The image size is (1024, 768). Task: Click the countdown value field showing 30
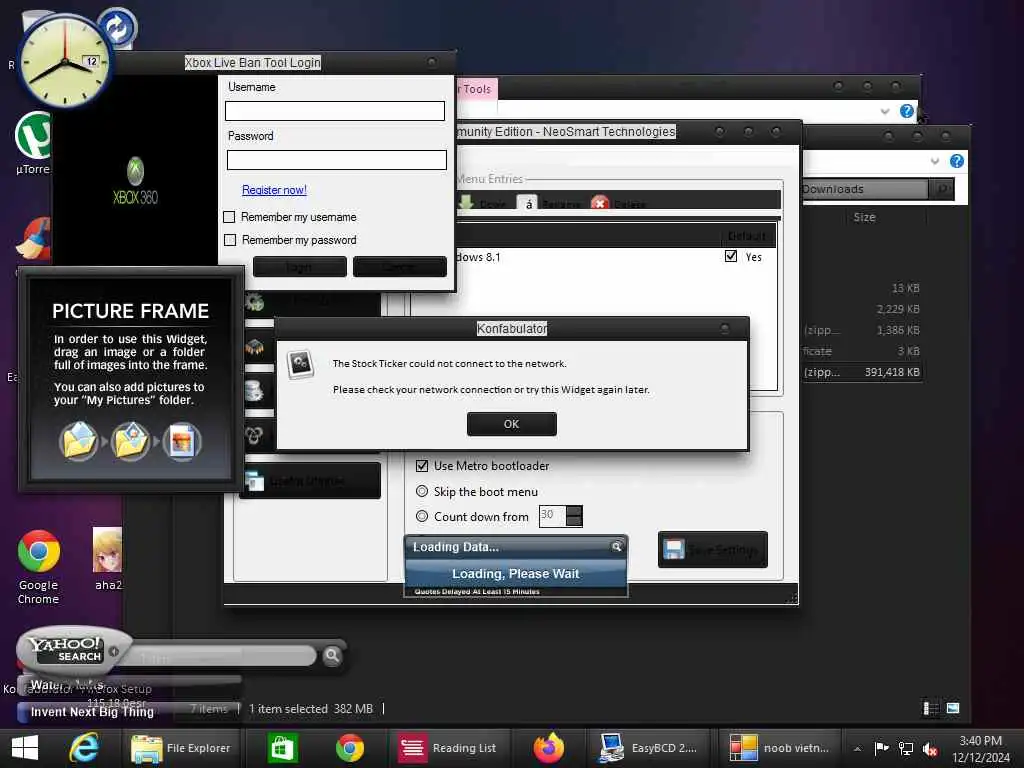[552, 516]
